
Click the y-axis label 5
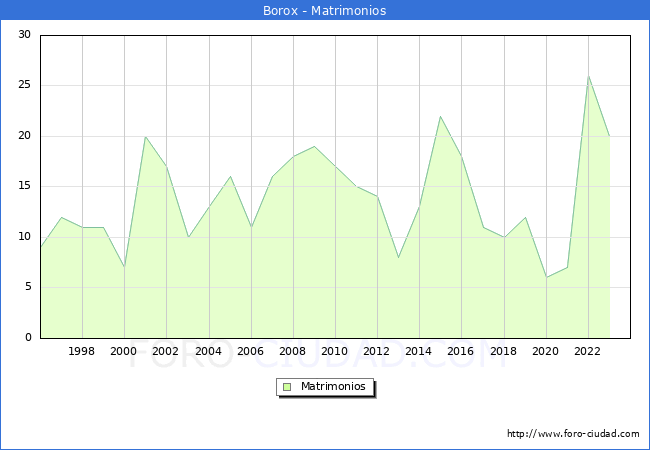pos(28,287)
